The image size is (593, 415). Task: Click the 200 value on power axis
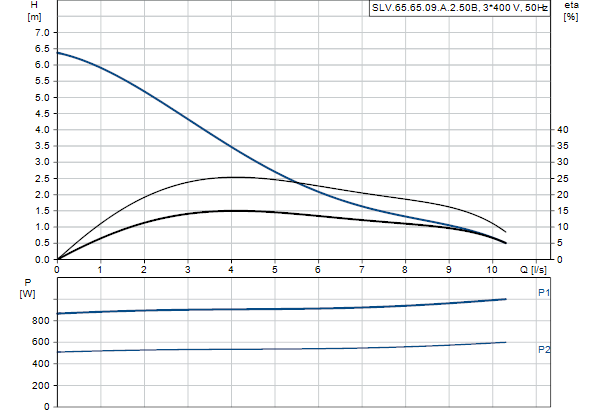pos(41,385)
